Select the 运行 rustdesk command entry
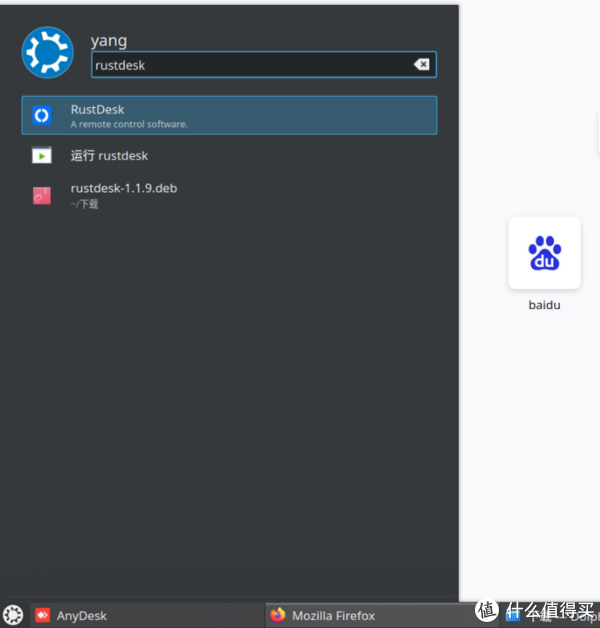This screenshot has width=600, height=628. [x=229, y=155]
